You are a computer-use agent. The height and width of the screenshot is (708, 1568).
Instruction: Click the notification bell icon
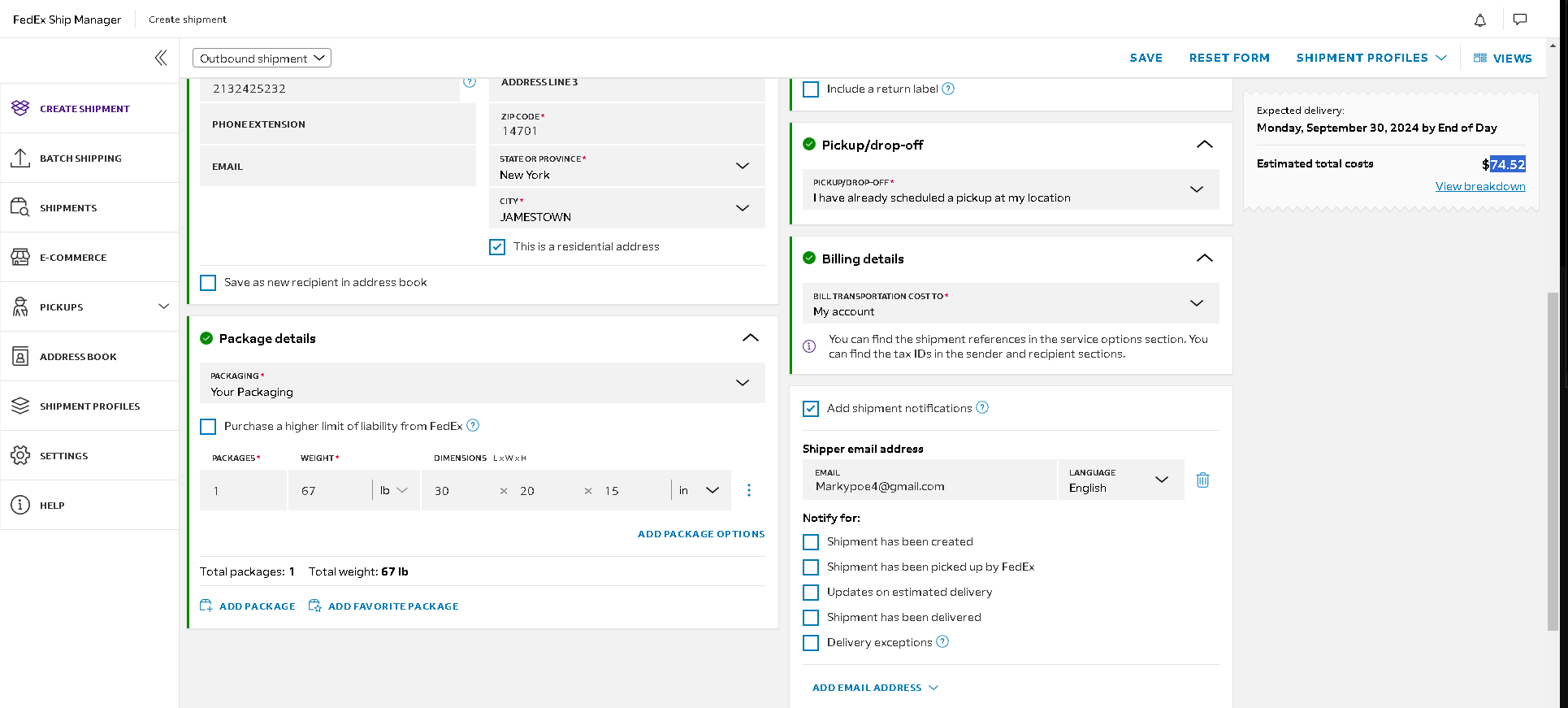coord(1480,20)
